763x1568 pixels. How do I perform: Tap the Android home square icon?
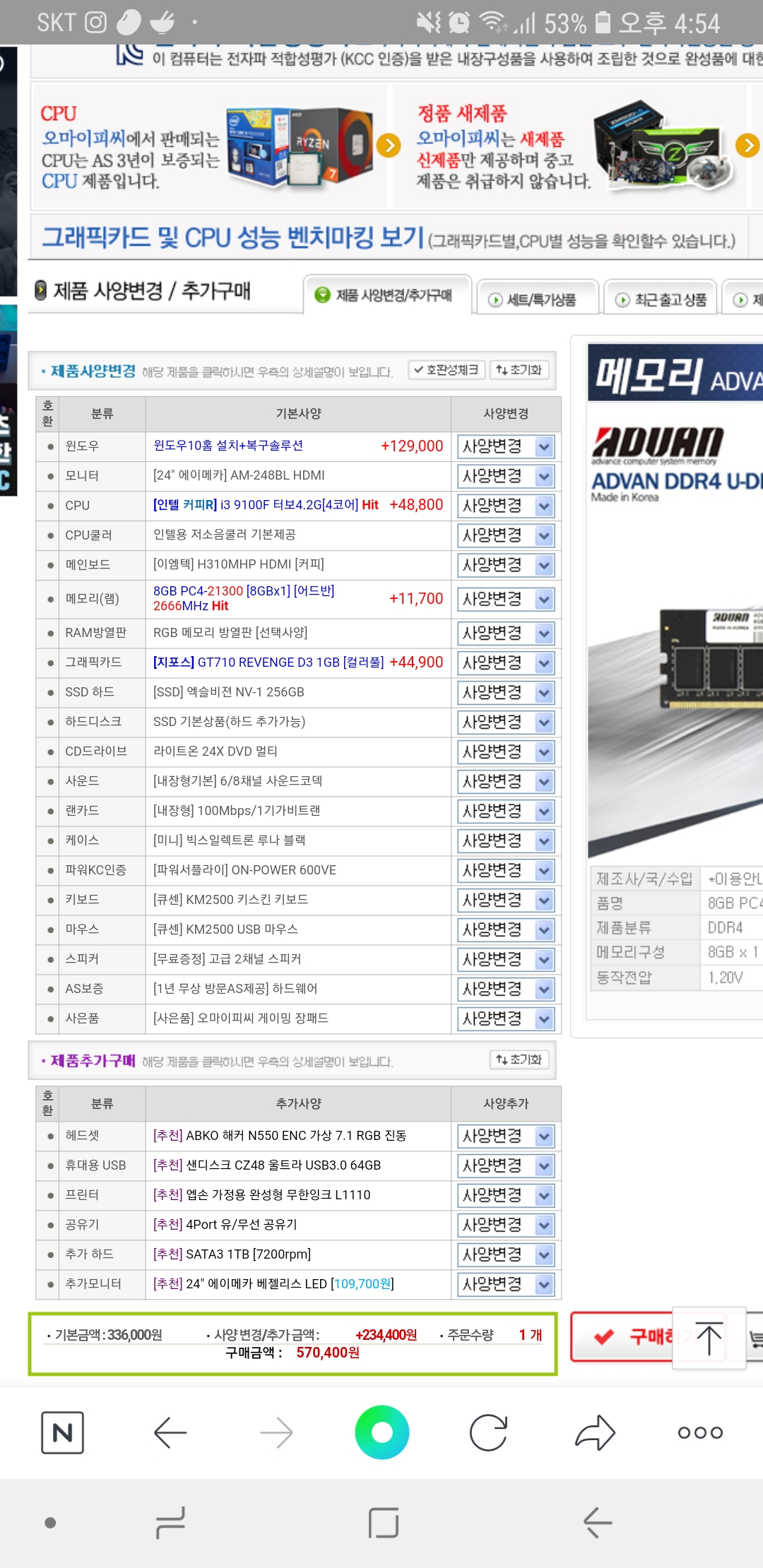384,1522
